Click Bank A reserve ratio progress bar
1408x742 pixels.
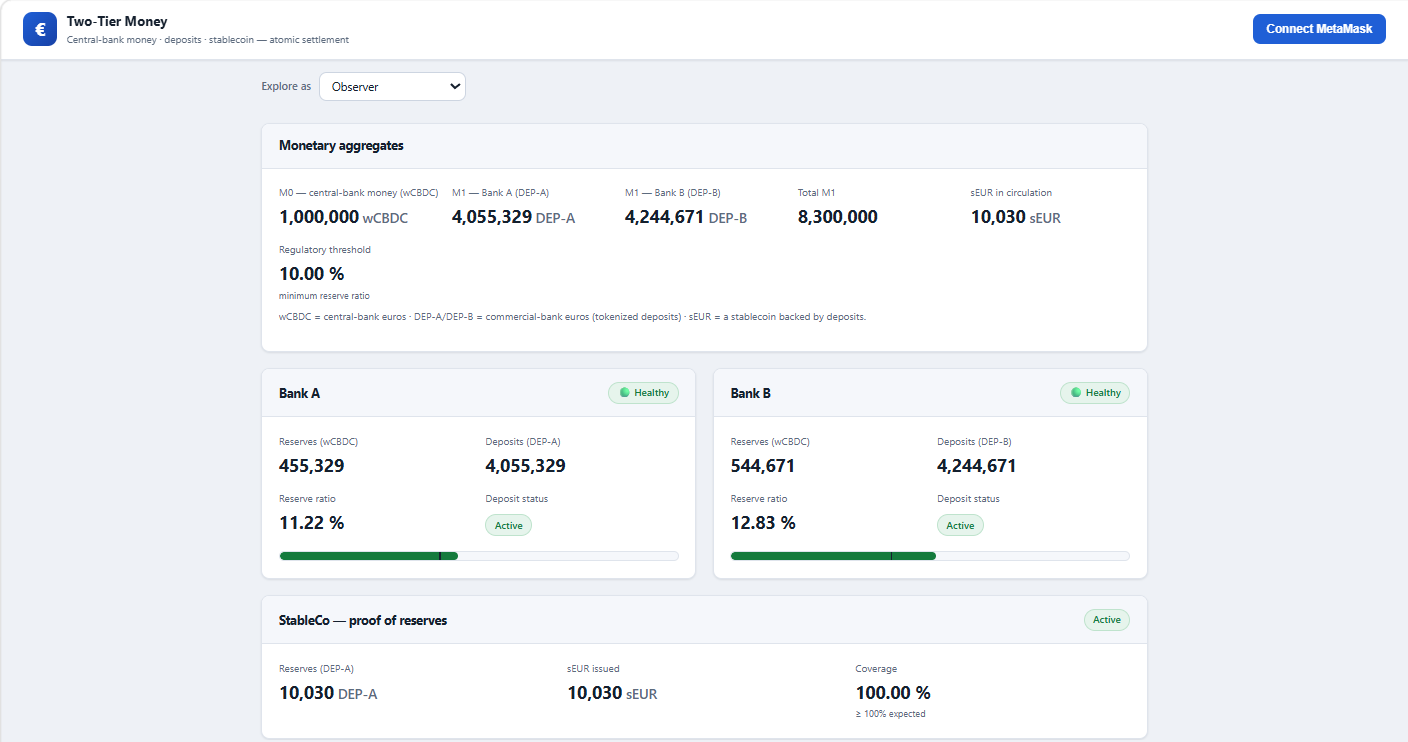click(479, 556)
